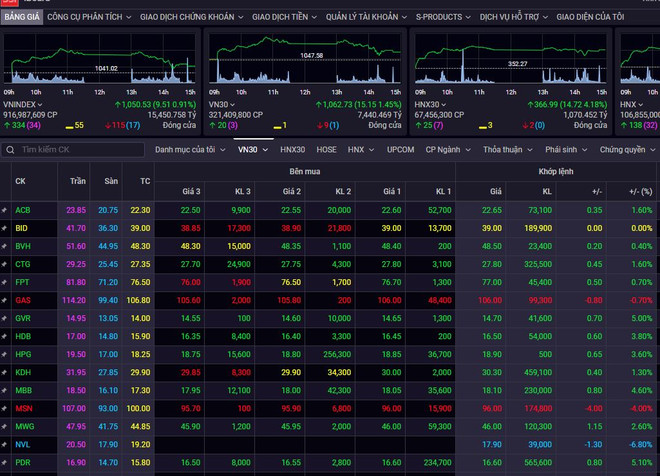Pin the BID stock row
This screenshot has width=660, height=476.
pos(5,228)
